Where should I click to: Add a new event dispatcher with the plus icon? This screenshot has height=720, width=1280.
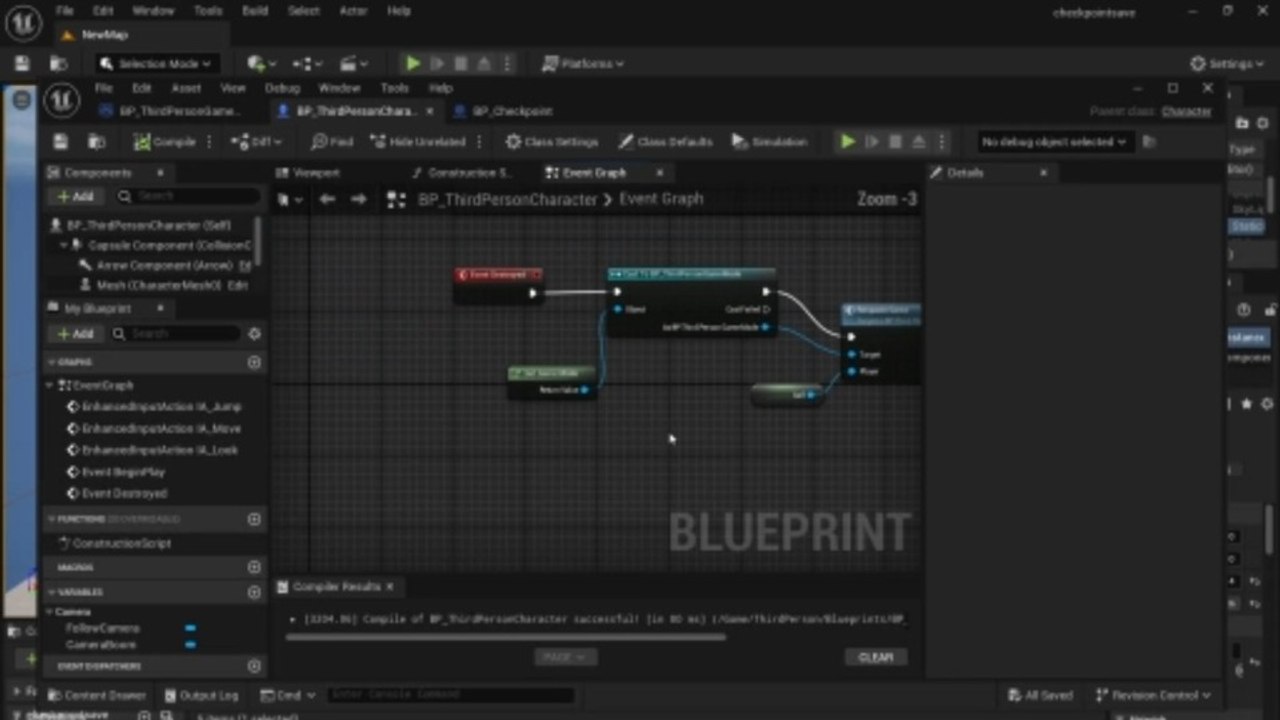254,666
